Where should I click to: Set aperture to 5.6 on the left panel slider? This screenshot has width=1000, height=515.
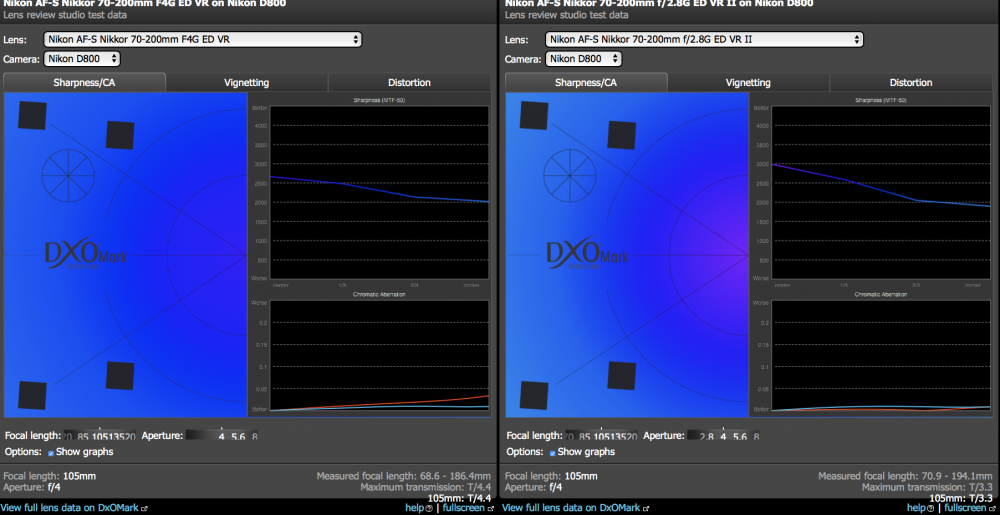237,437
